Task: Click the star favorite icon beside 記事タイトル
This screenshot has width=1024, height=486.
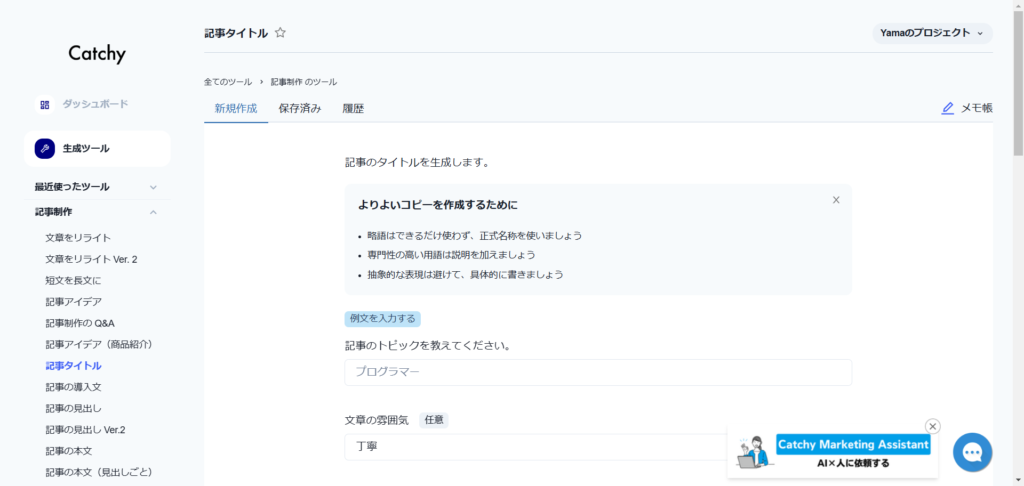Action: click(280, 33)
